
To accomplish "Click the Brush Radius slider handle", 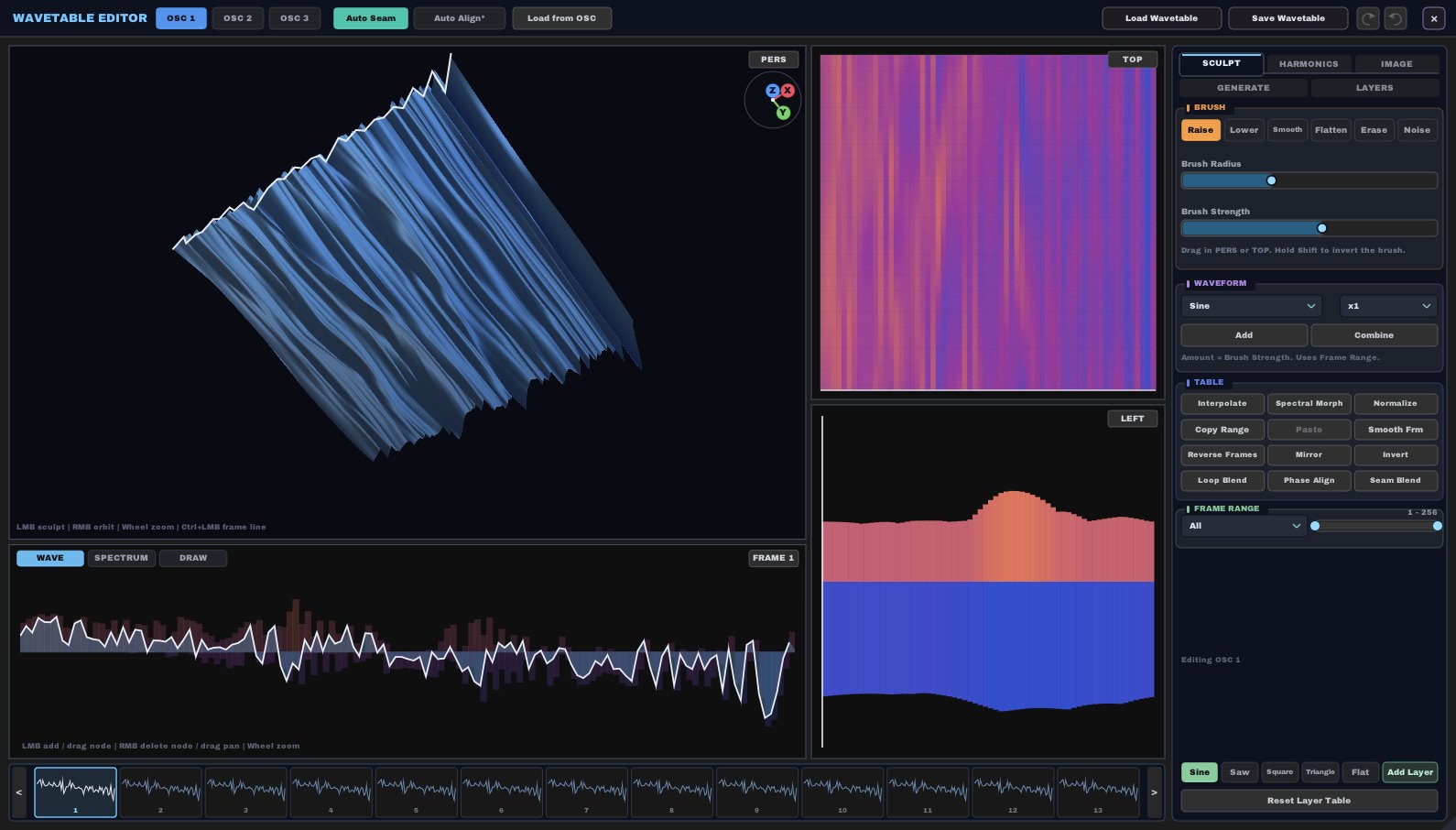I will coord(1271,180).
